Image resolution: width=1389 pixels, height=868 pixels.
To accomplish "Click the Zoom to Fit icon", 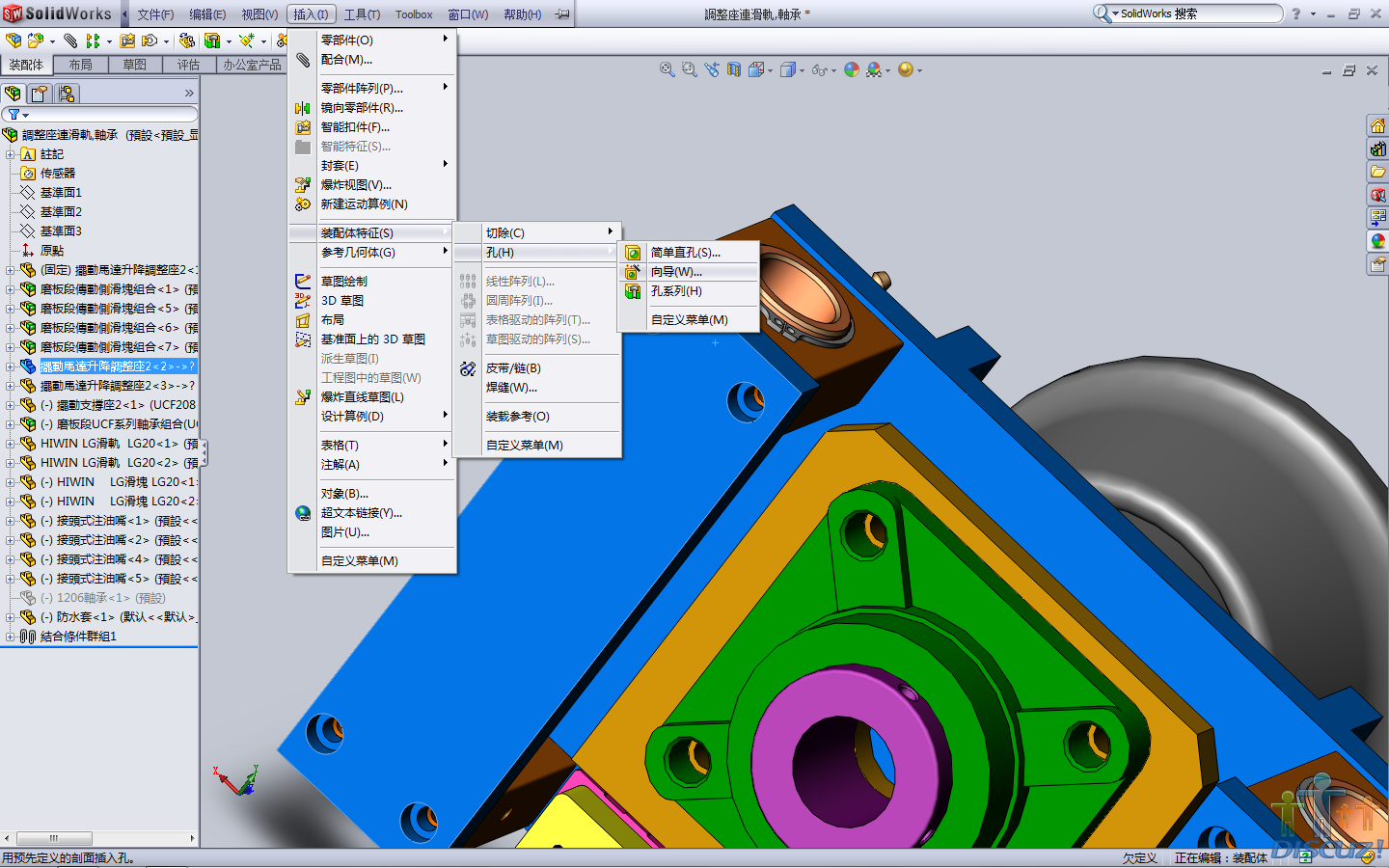I will (x=667, y=69).
